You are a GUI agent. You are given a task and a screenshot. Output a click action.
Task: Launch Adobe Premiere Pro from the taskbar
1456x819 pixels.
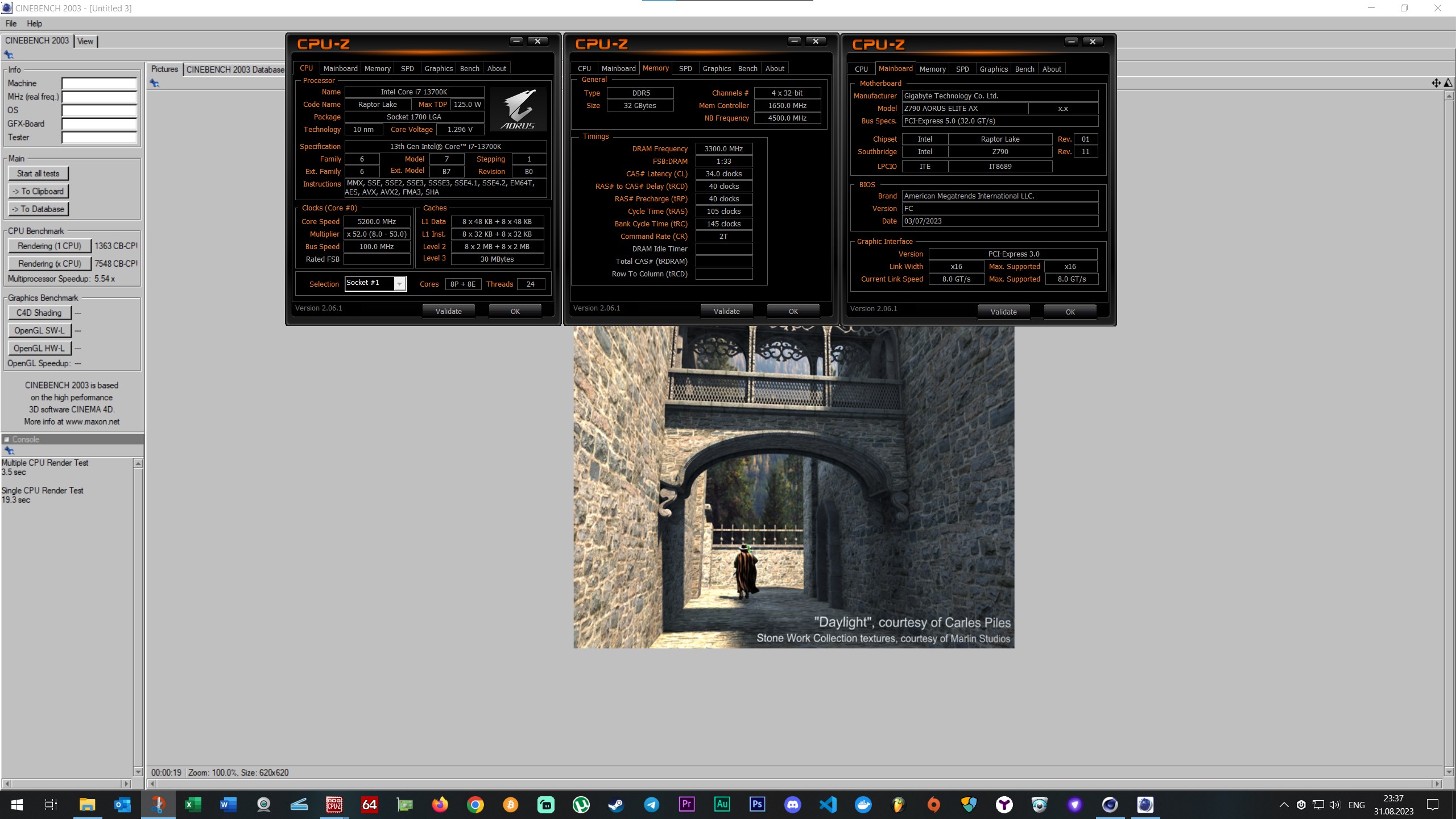(x=686, y=804)
